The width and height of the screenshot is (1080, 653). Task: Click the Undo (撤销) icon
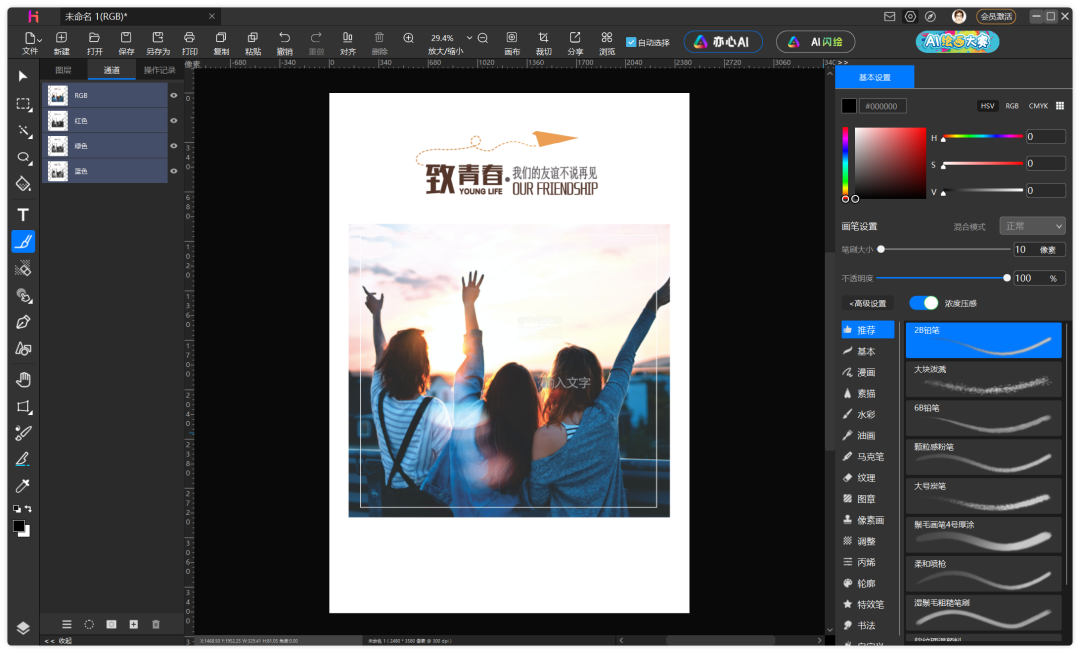284,37
